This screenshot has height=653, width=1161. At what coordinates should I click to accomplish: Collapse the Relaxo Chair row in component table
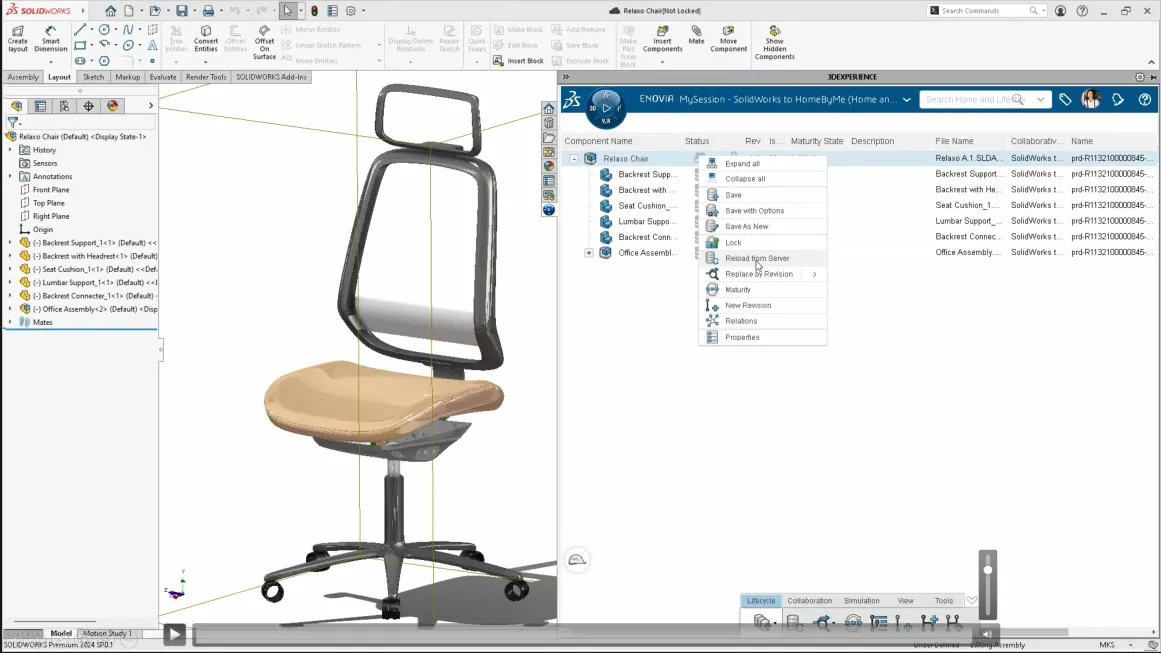[574, 159]
